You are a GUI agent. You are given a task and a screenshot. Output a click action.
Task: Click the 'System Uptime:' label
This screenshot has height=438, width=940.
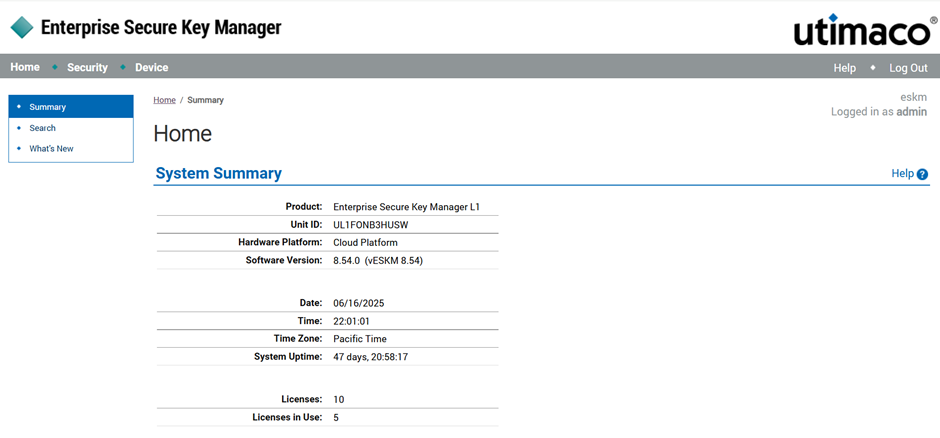point(288,357)
